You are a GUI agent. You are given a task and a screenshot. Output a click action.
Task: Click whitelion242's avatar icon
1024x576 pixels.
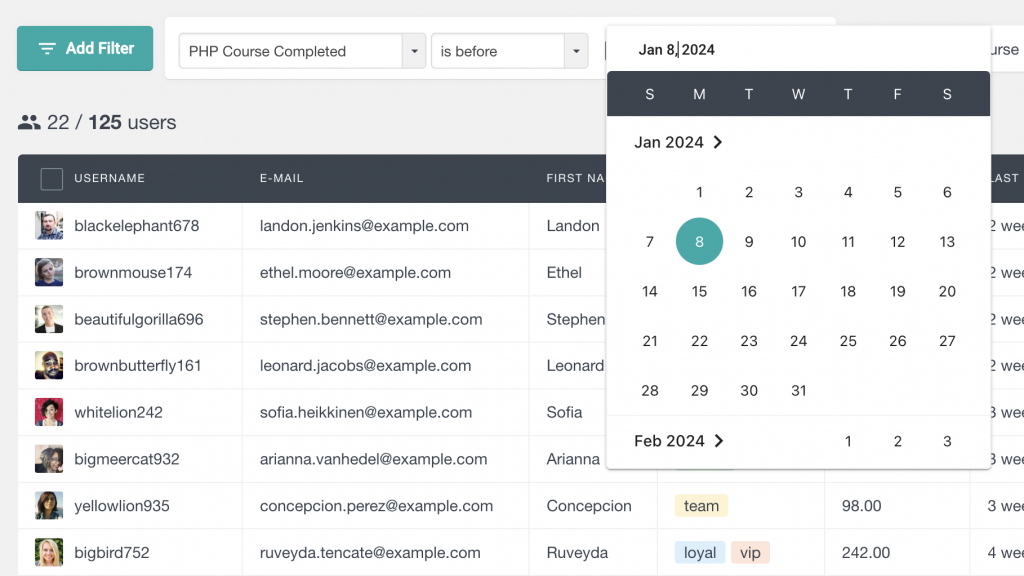(x=49, y=412)
